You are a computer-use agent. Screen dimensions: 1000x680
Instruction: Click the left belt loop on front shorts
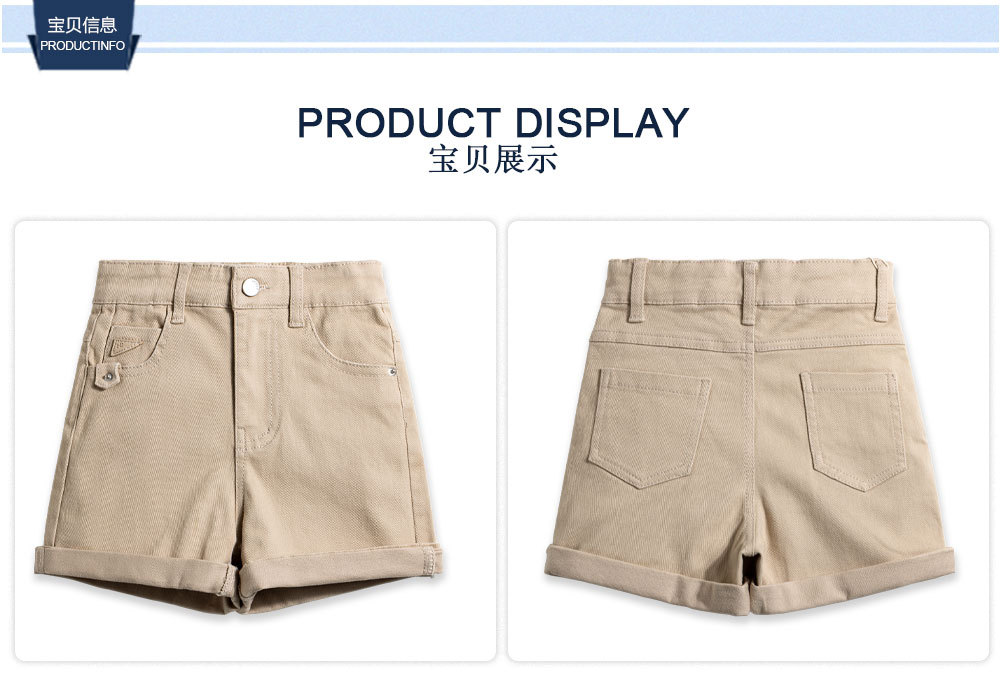click(180, 293)
